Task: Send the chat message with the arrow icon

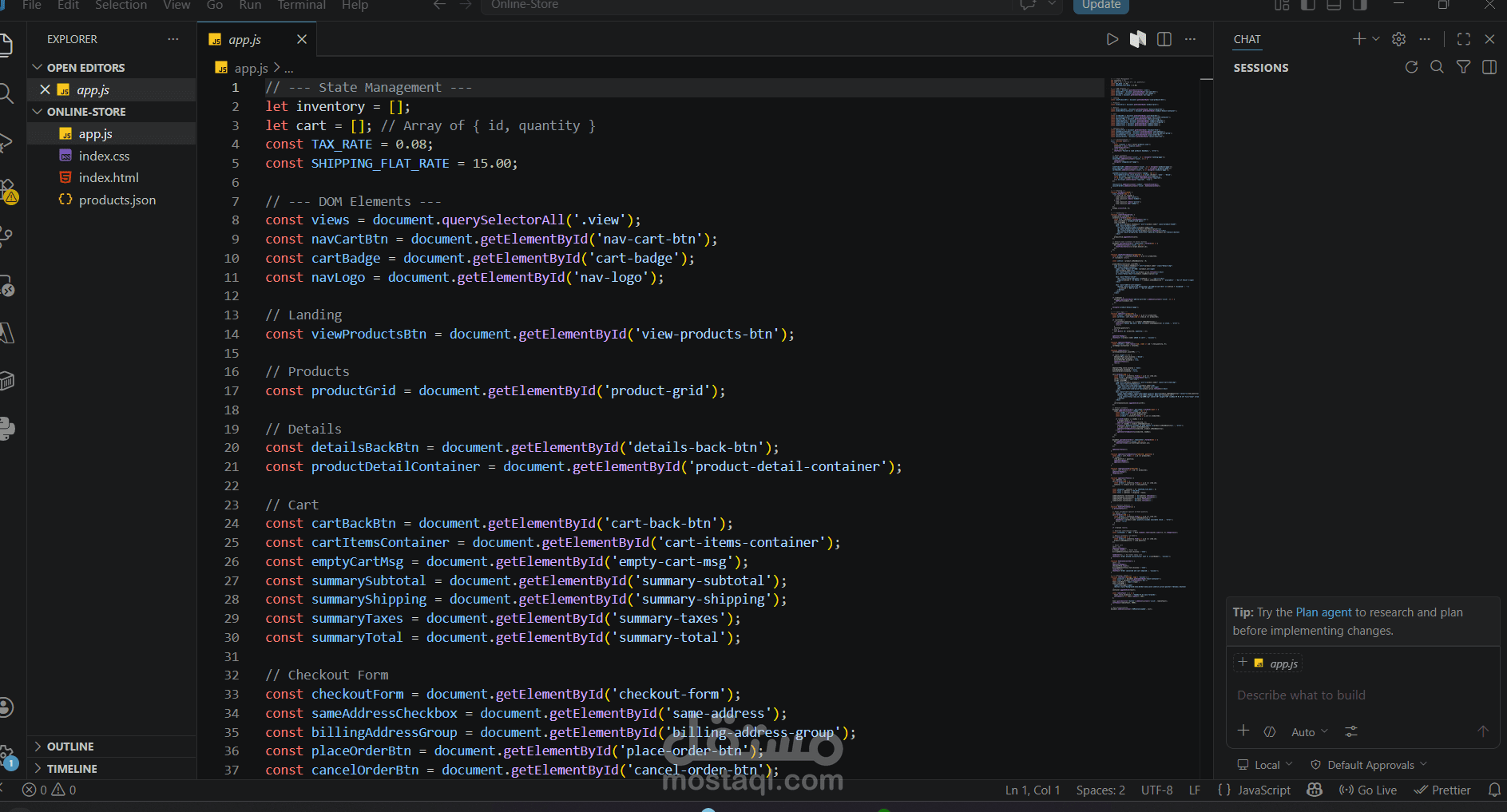Action: tap(1482, 731)
